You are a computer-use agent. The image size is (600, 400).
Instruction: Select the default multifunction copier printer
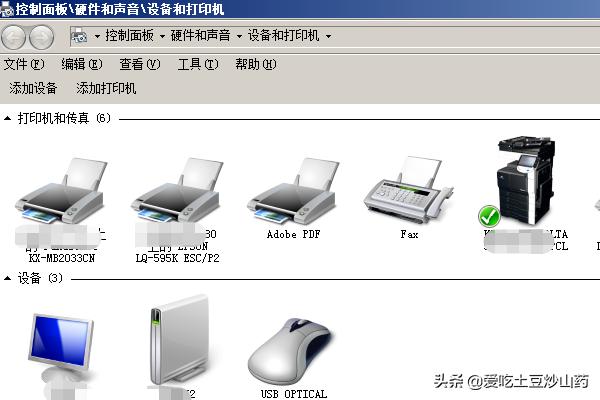click(525, 181)
